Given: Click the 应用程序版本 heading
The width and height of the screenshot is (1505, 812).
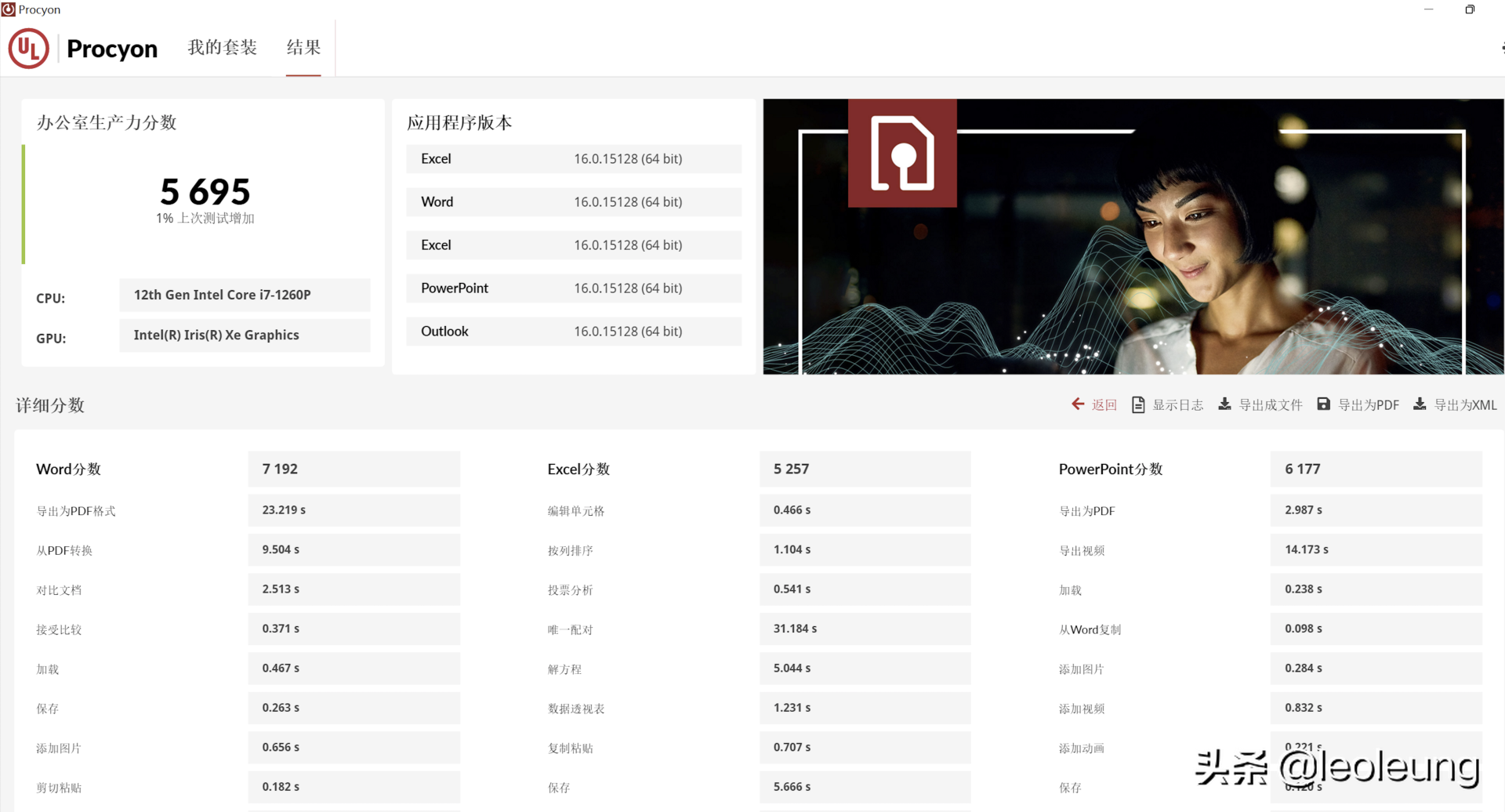Looking at the screenshot, I should tap(459, 123).
